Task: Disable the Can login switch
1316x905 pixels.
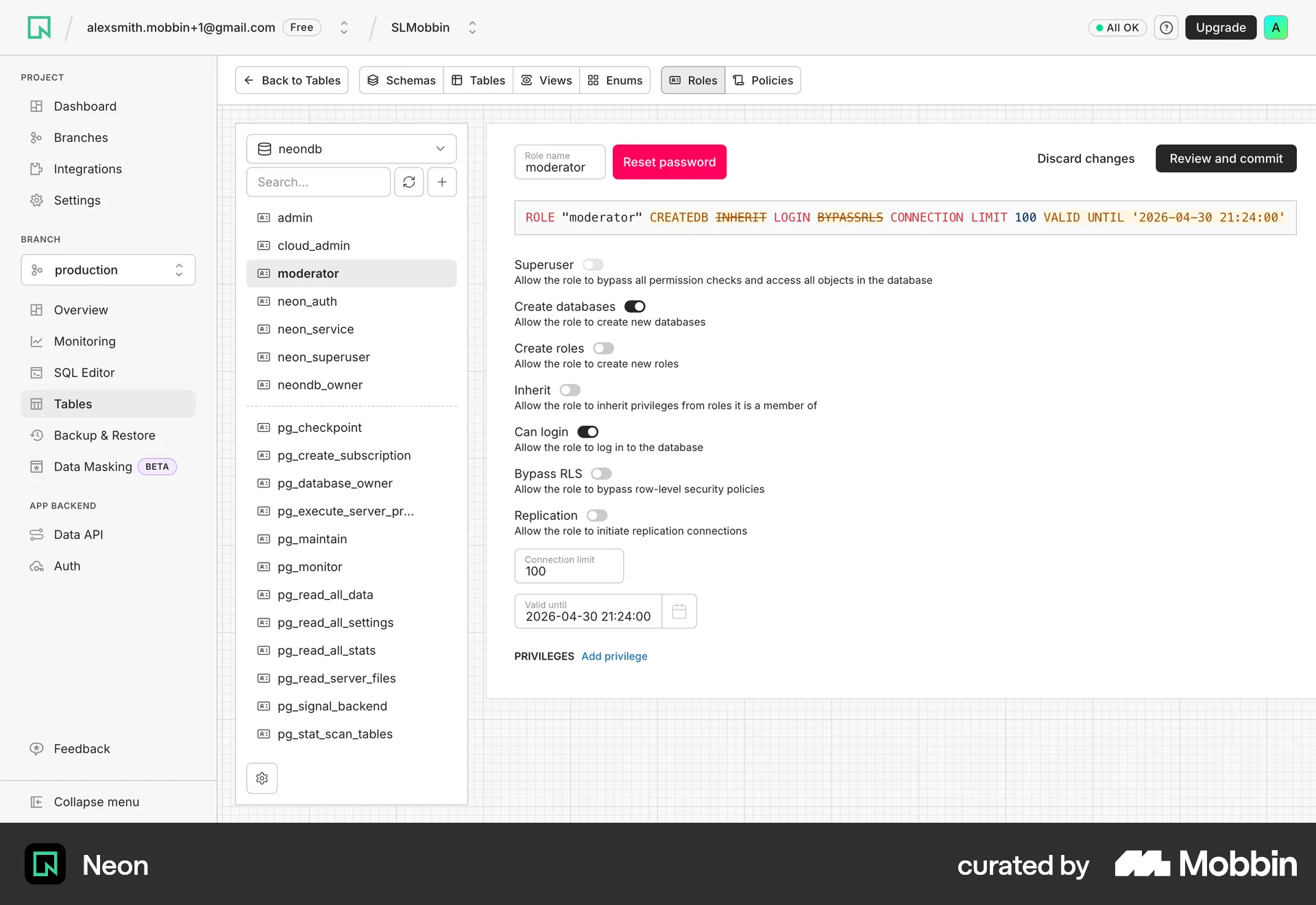Action: [x=588, y=432]
